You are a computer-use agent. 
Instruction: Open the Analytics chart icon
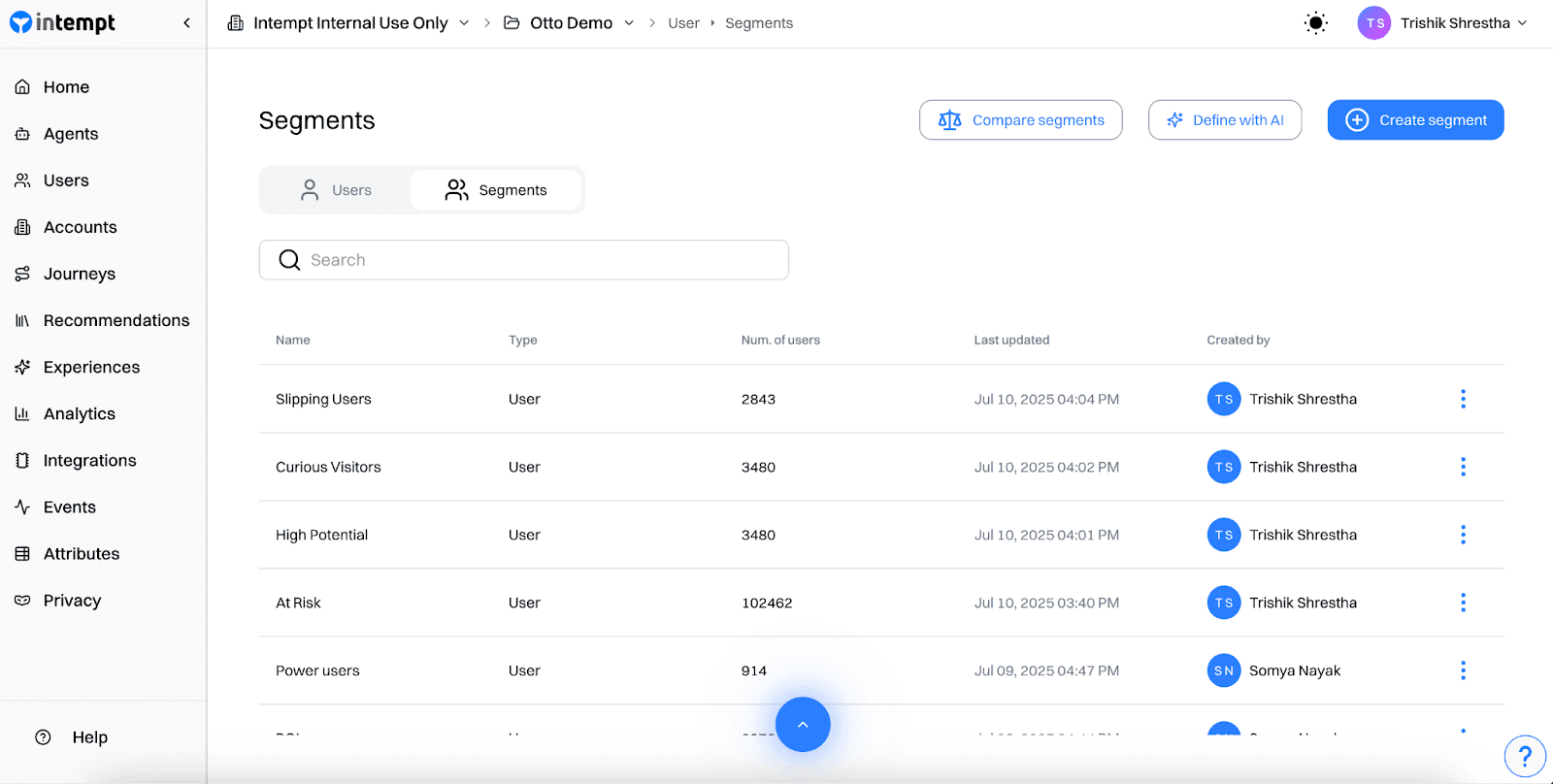pos(22,413)
